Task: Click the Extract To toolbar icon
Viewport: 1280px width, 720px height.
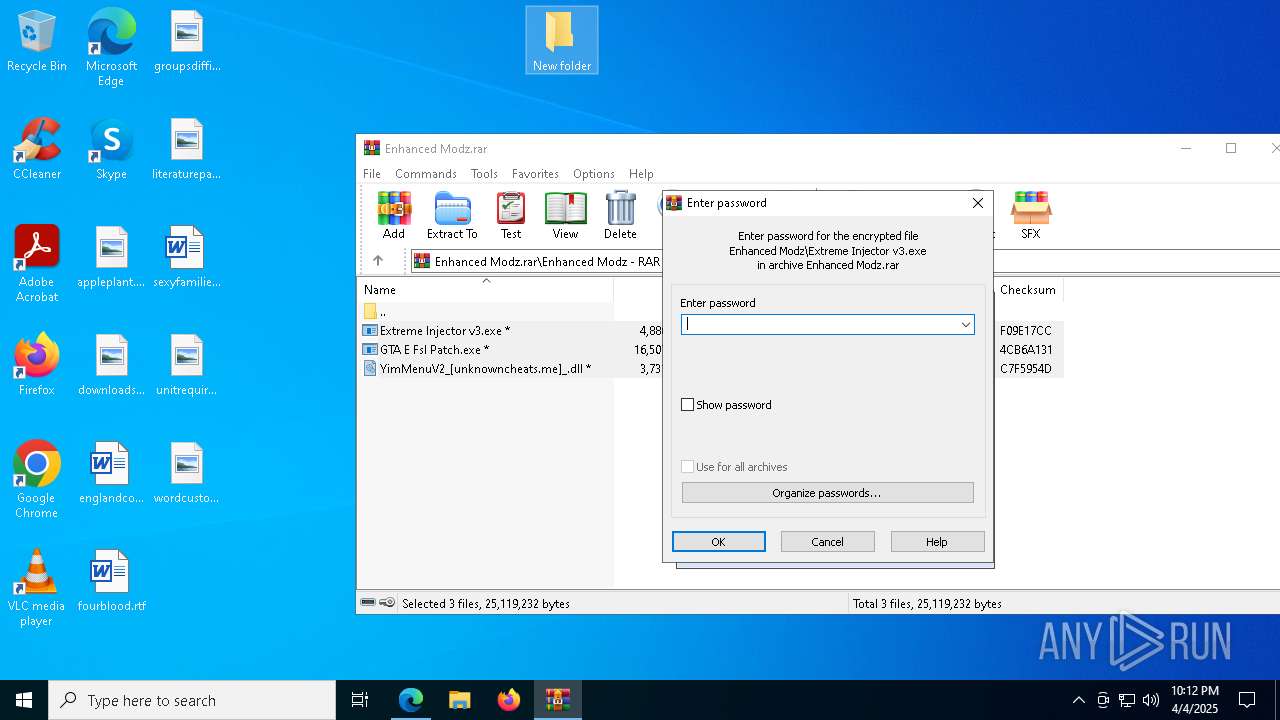Action: (452, 215)
